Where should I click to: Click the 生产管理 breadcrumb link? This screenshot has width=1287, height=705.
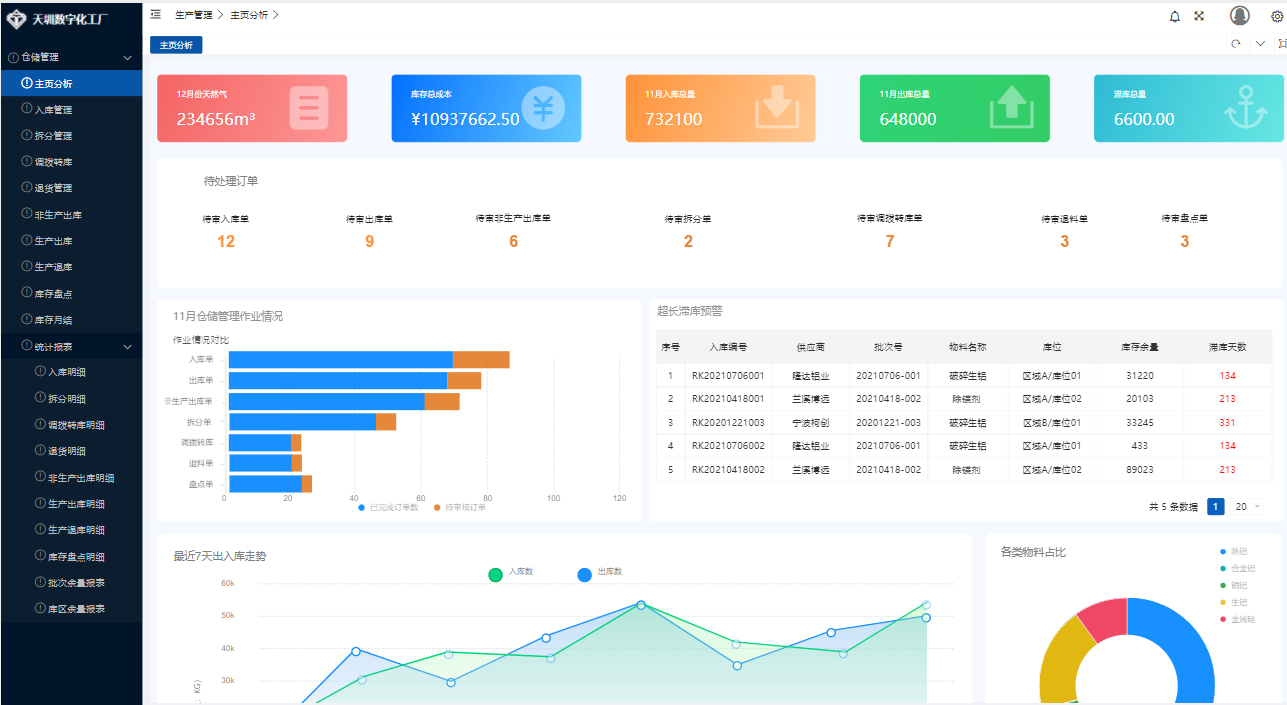coord(193,15)
